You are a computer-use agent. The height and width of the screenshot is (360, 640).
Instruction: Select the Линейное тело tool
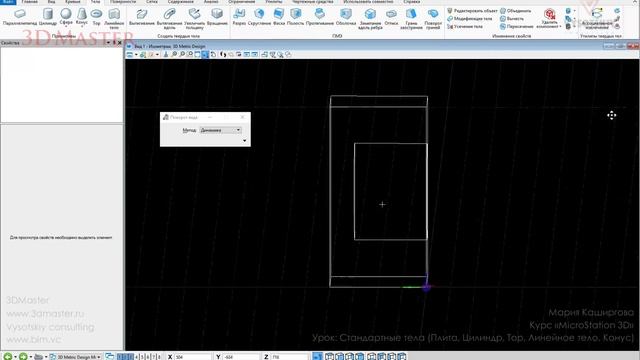point(114,18)
